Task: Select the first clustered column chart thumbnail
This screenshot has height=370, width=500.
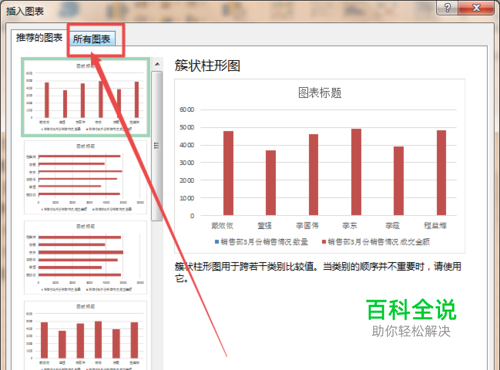Action: pos(85,97)
